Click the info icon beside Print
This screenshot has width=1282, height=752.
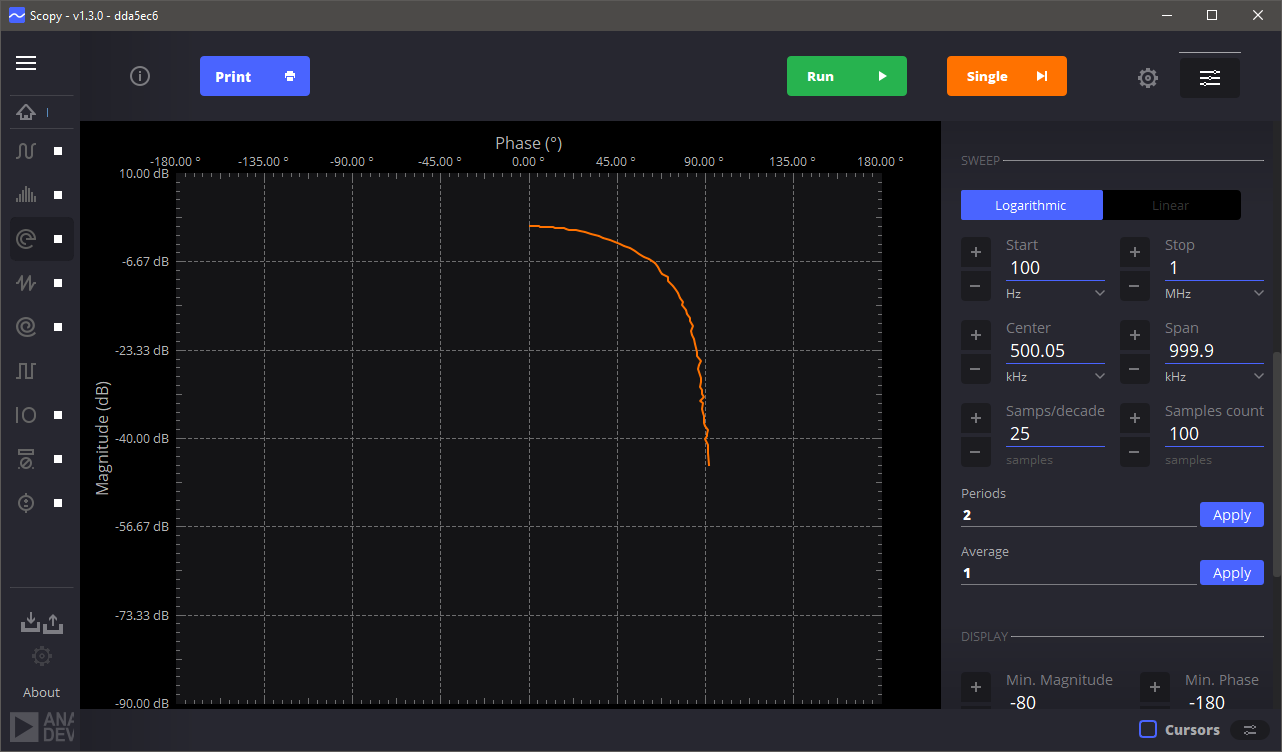tap(140, 76)
